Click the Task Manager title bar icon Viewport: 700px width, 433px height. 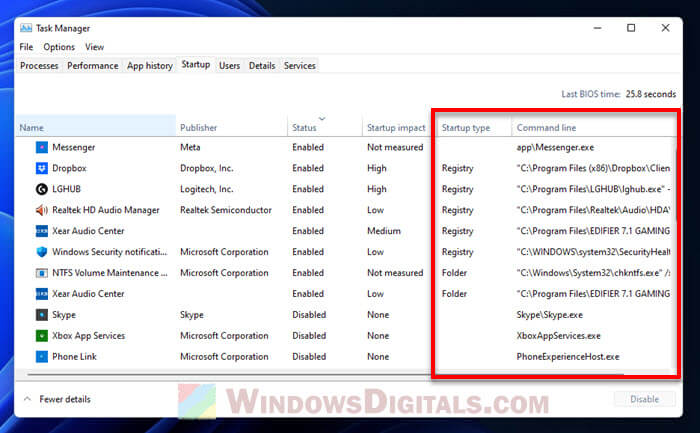tap(26, 28)
